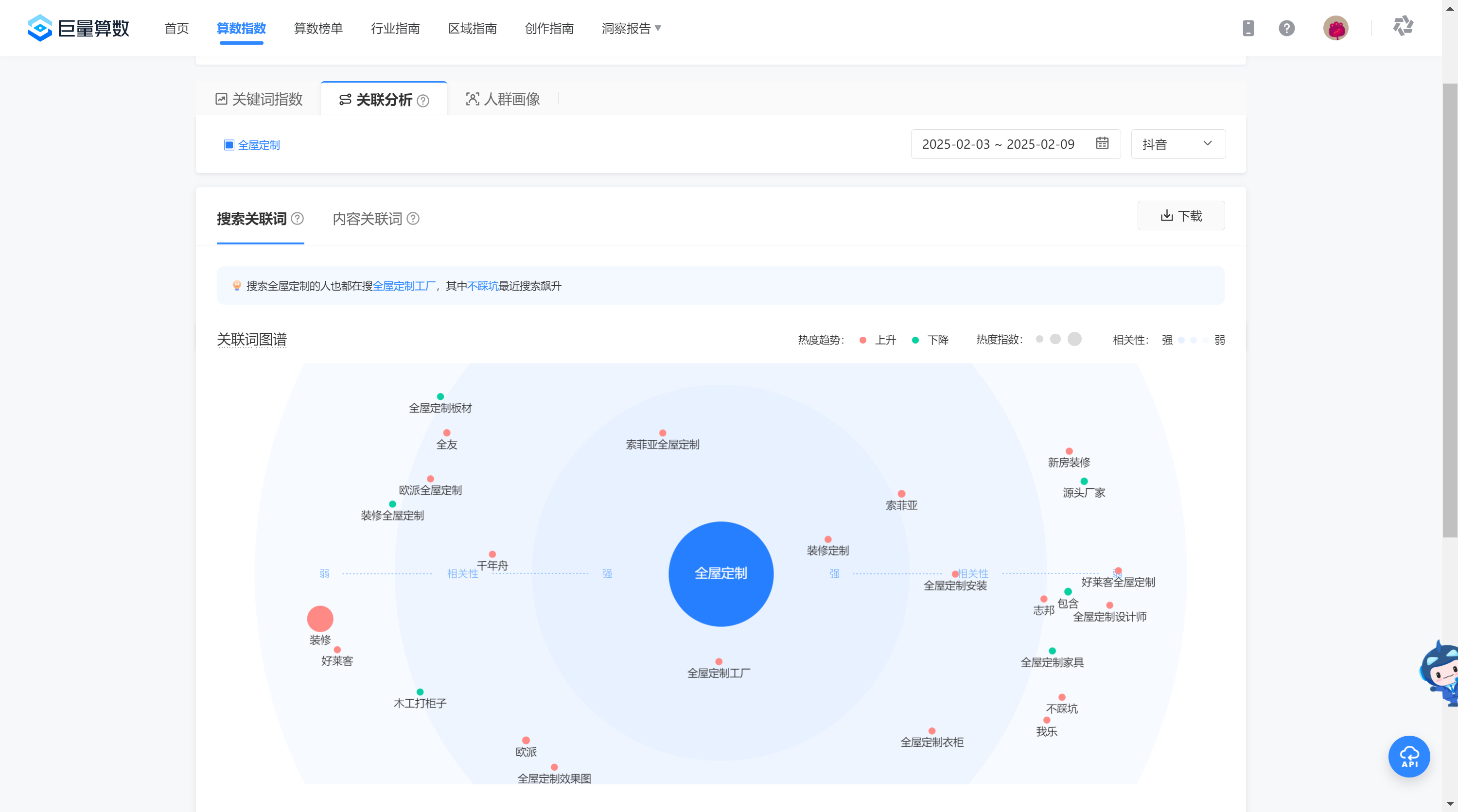Switch to the 关联分析 tab

[x=384, y=99]
